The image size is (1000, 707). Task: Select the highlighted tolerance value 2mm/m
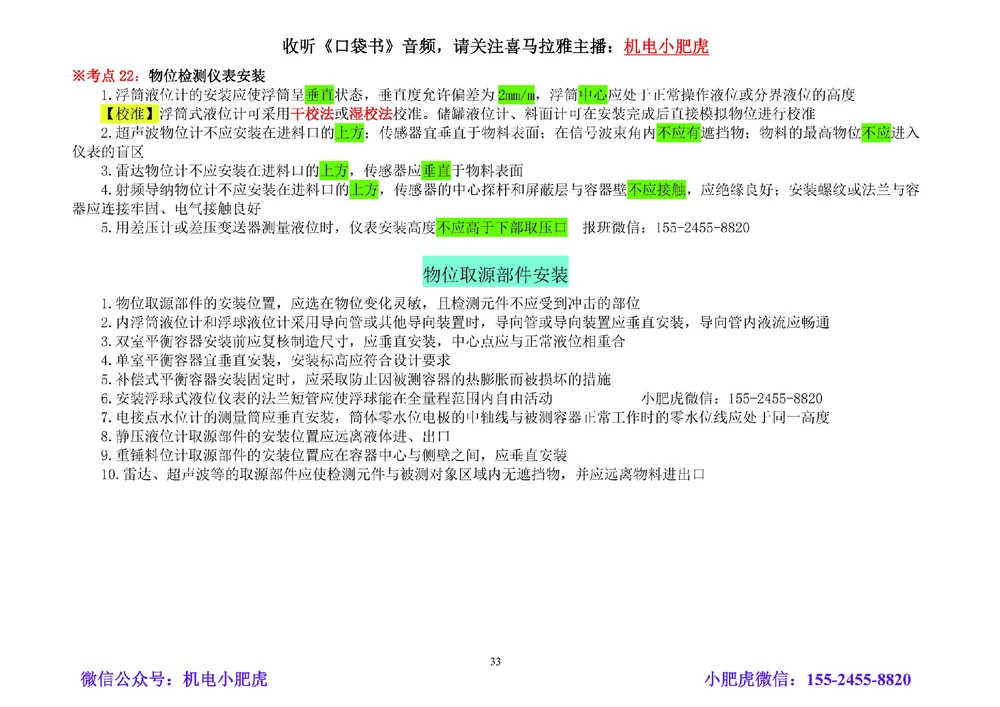click(518, 96)
